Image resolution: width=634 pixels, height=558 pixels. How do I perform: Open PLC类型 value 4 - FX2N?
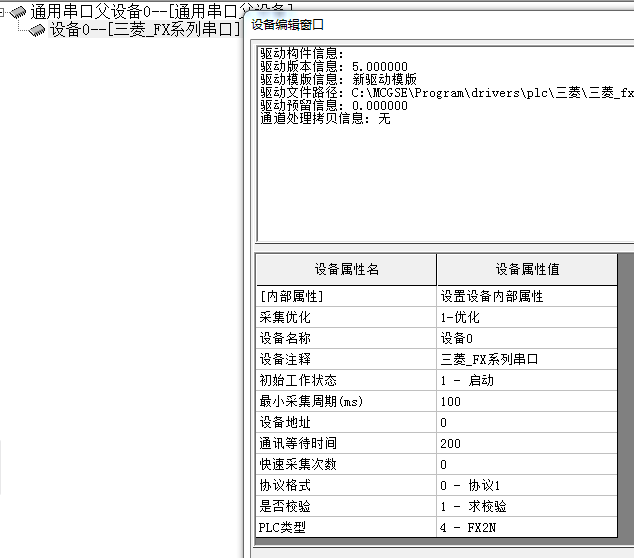527,527
